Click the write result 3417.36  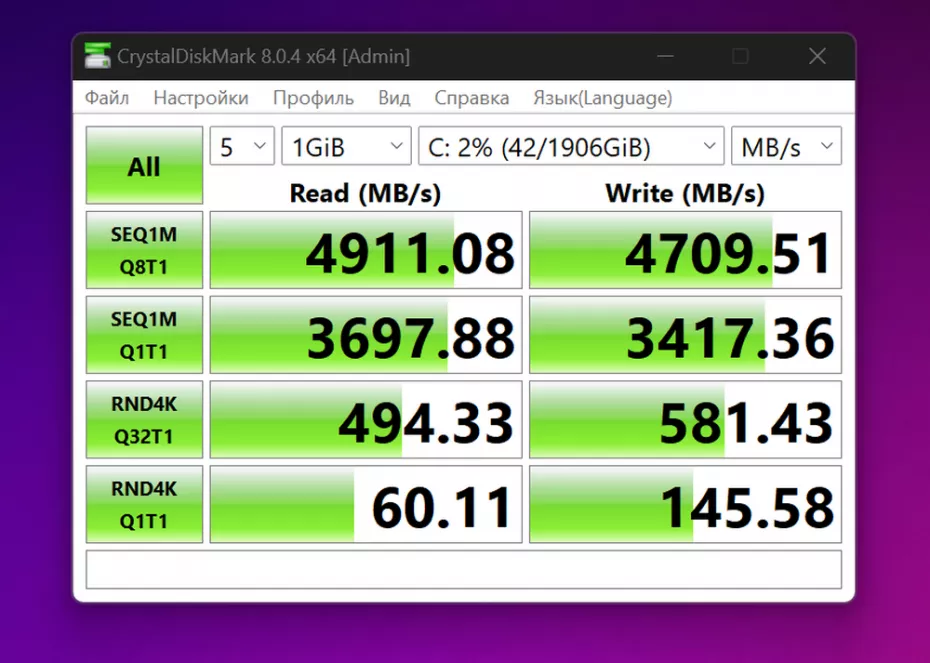pyautogui.click(x=686, y=335)
